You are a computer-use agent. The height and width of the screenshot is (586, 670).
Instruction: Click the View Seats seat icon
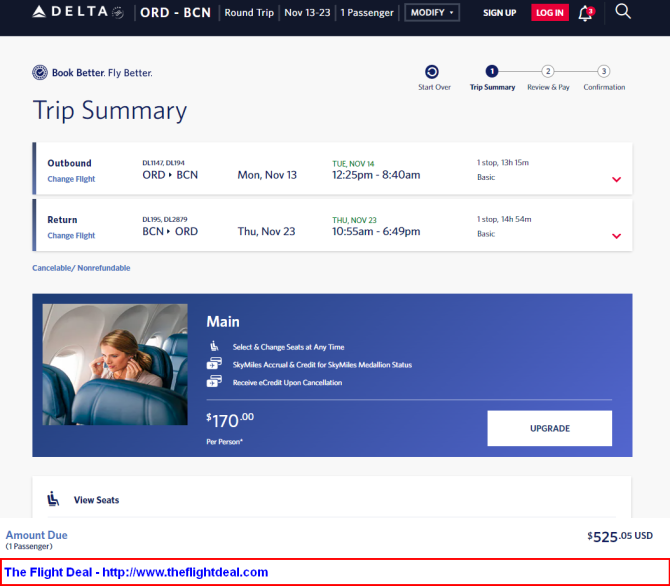(x=53, y=499)
